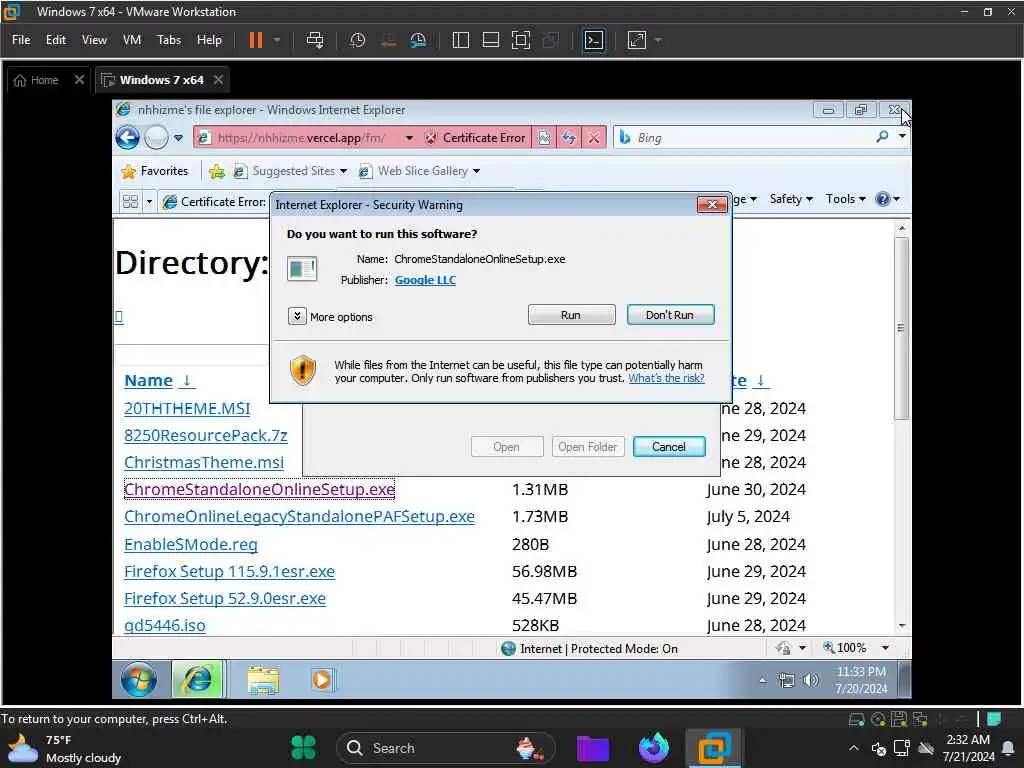Click the vertical scrollbar in IE page
1024x768 pixels.
pyautogui.click(x=901, y=327)
